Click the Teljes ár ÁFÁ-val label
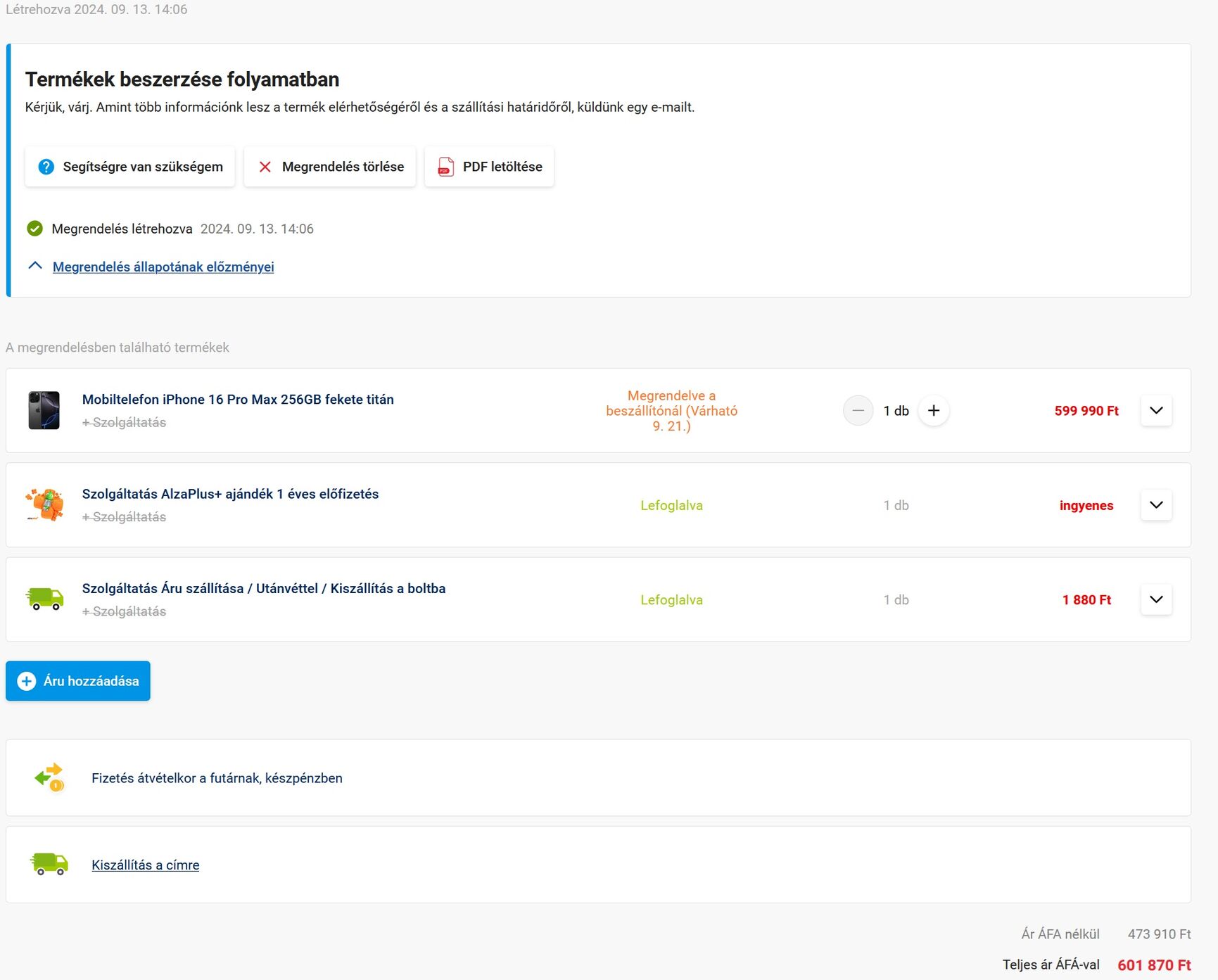The width and height of the screenshot is (1218, 980). (x=1051, y=965)
